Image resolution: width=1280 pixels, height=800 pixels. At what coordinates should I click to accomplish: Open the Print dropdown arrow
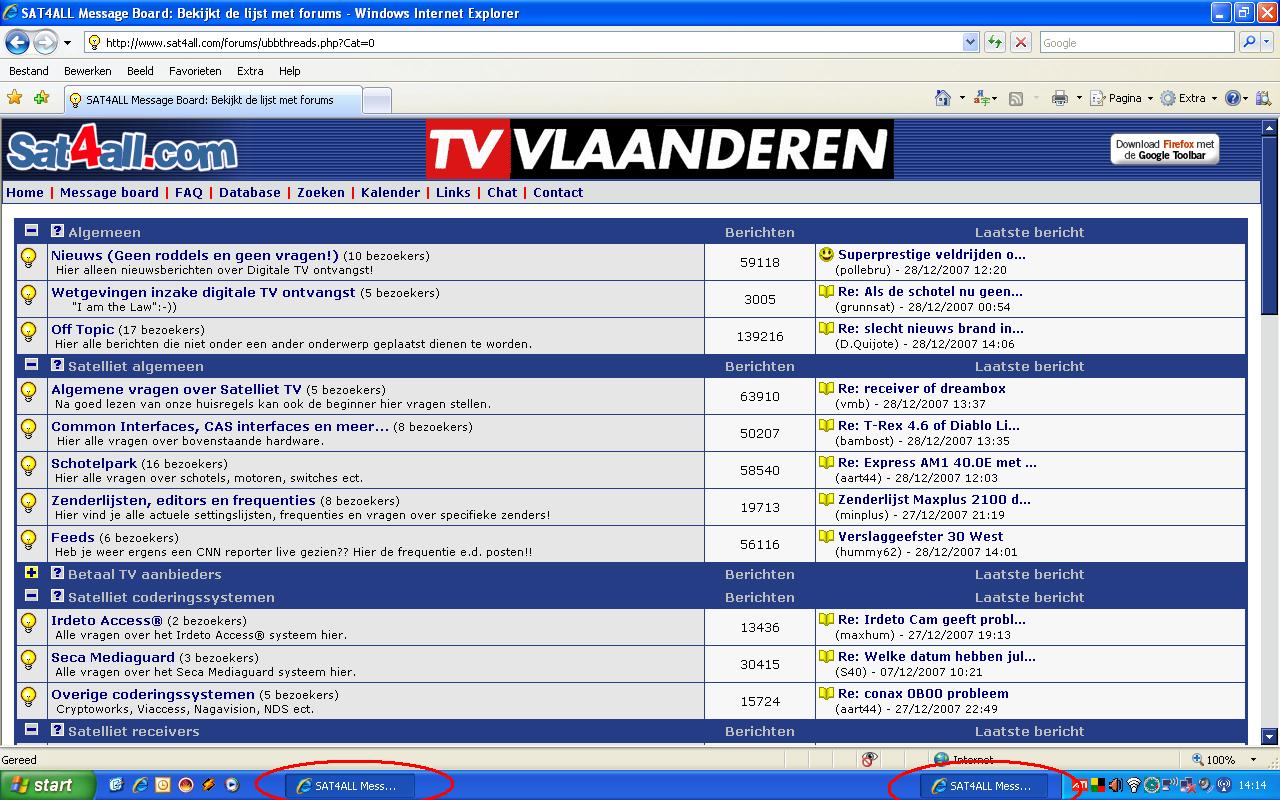(1079, 98)
